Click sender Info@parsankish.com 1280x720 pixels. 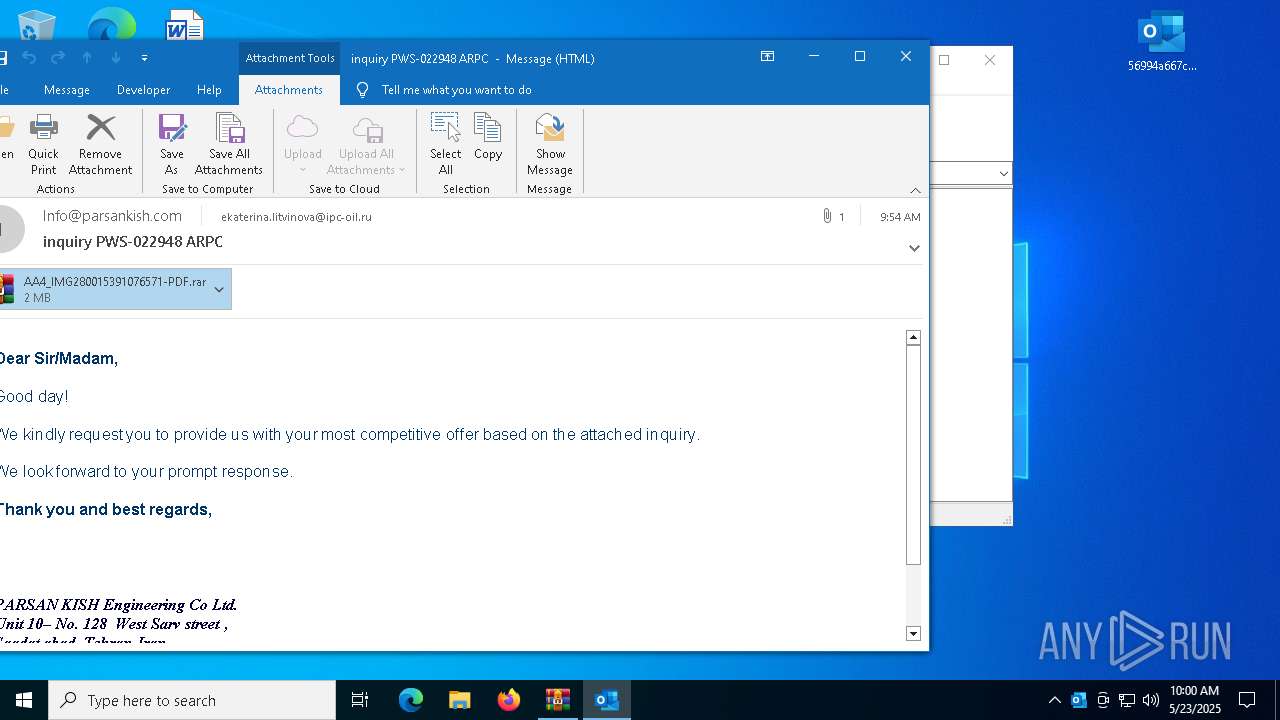tap(112, 216)
